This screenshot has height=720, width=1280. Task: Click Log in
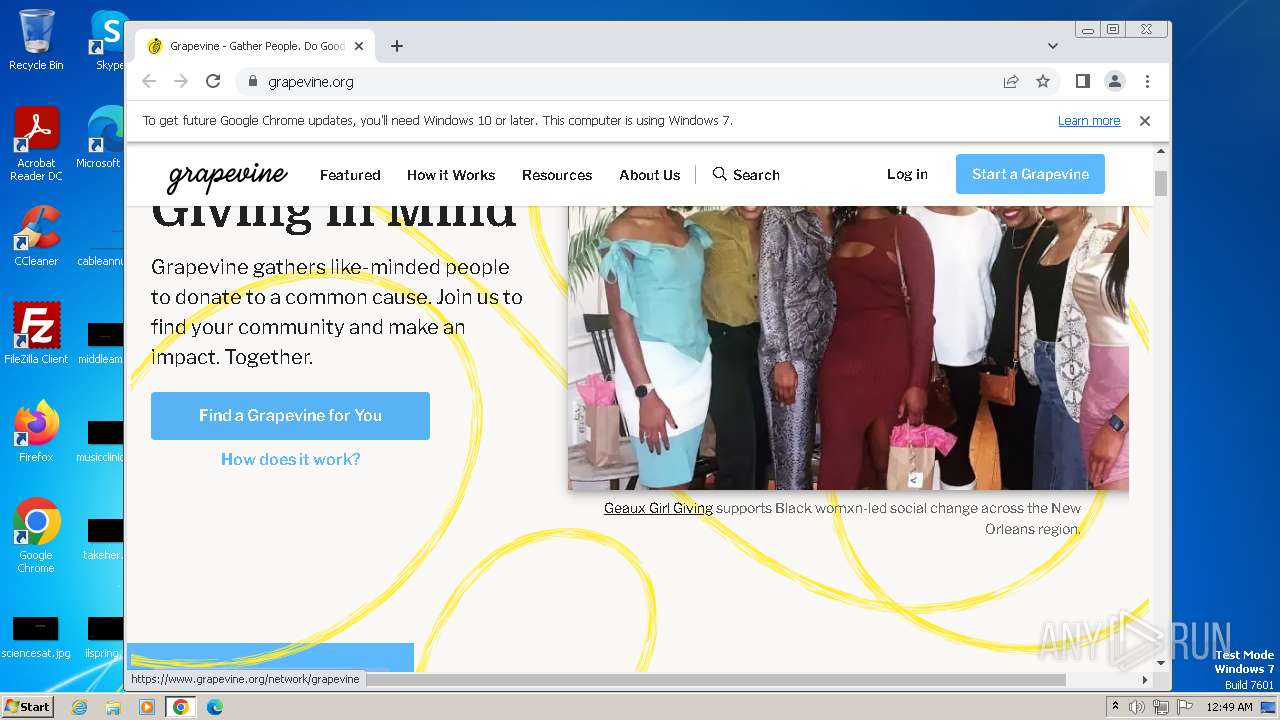pos(907,174)
